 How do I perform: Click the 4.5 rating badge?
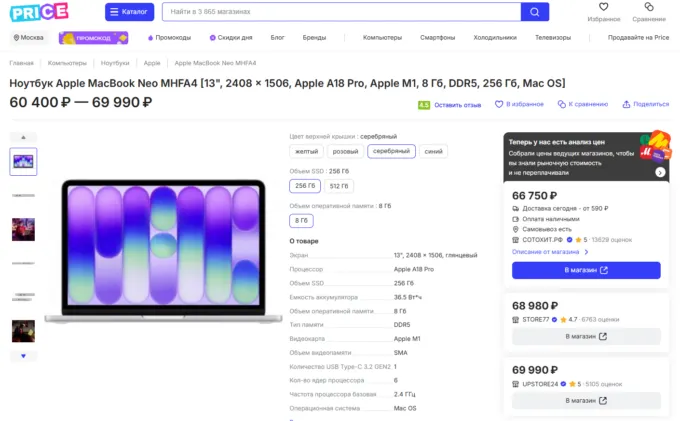coord(424,105)
